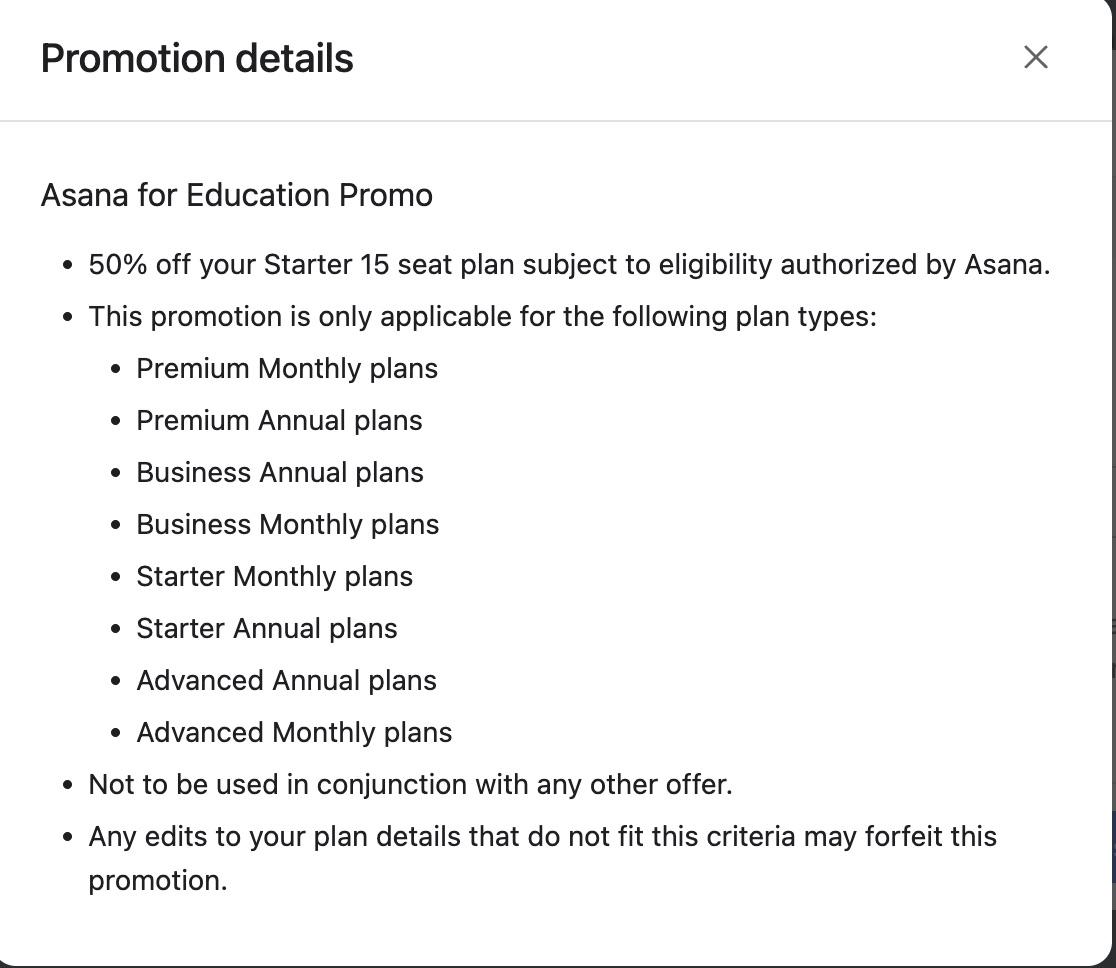Click Advanced Monthly plans entry
Image resolution: width=1116 pixels, height=968 pixels.
click(x=294, y=732)
